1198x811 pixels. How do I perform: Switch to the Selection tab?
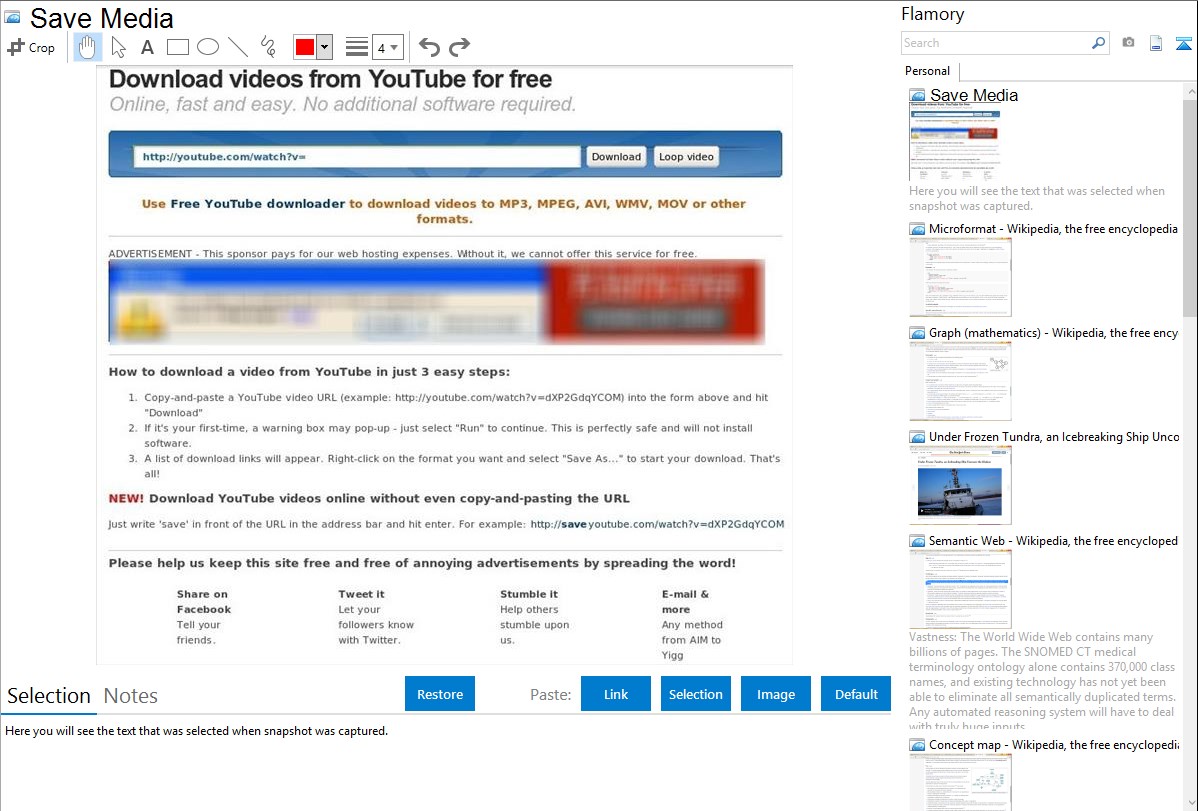[x=49, y=696]
